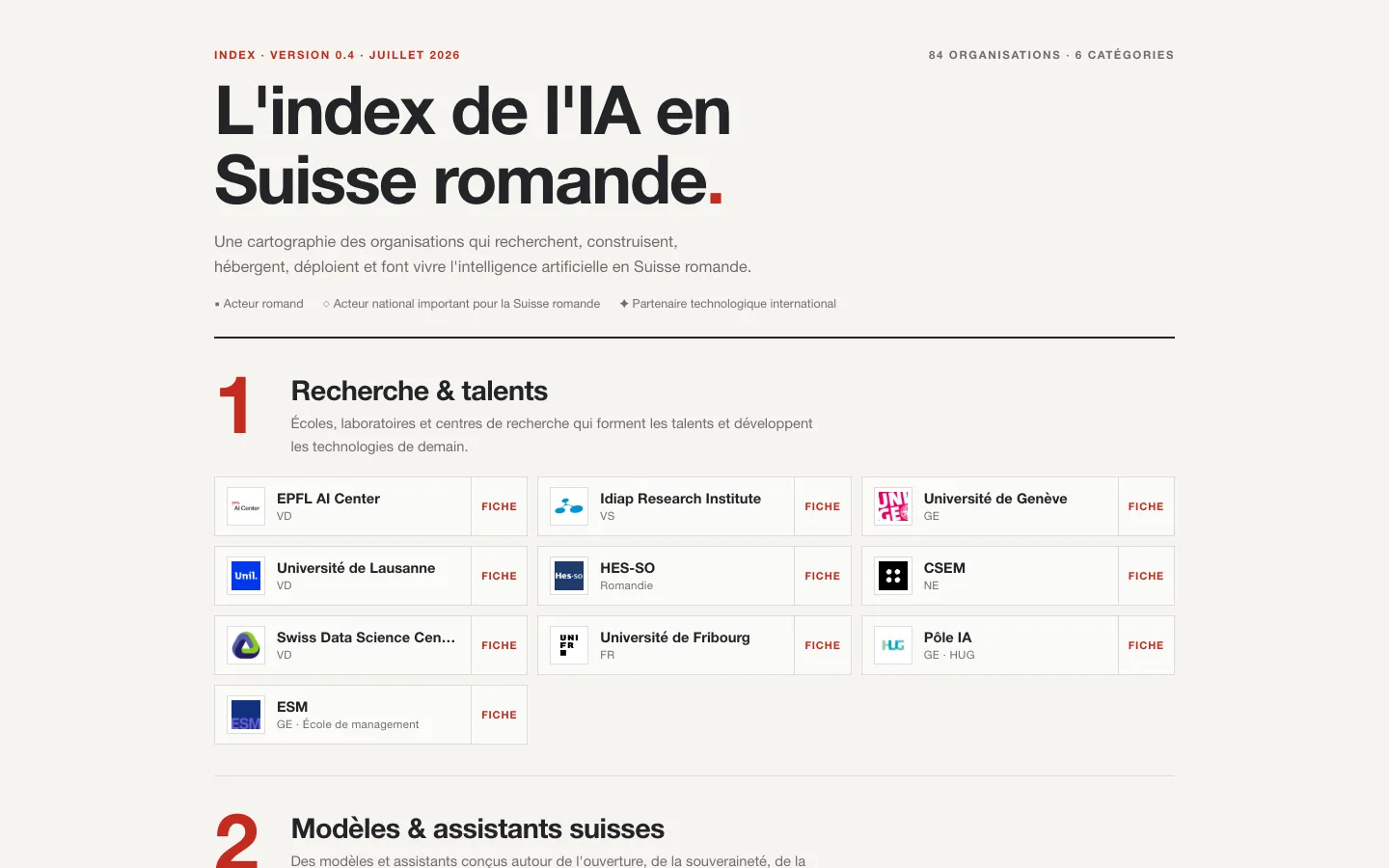The height and width of the screenshot is (868, 1389).
Task: Select the Université de Genève name
Action: (995, 499)
